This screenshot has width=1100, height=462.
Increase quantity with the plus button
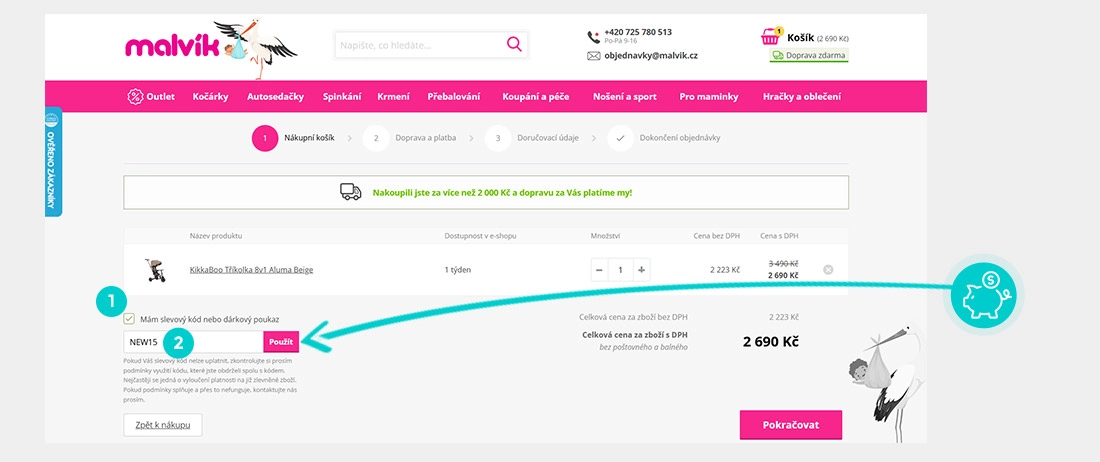tap(641, 270)
